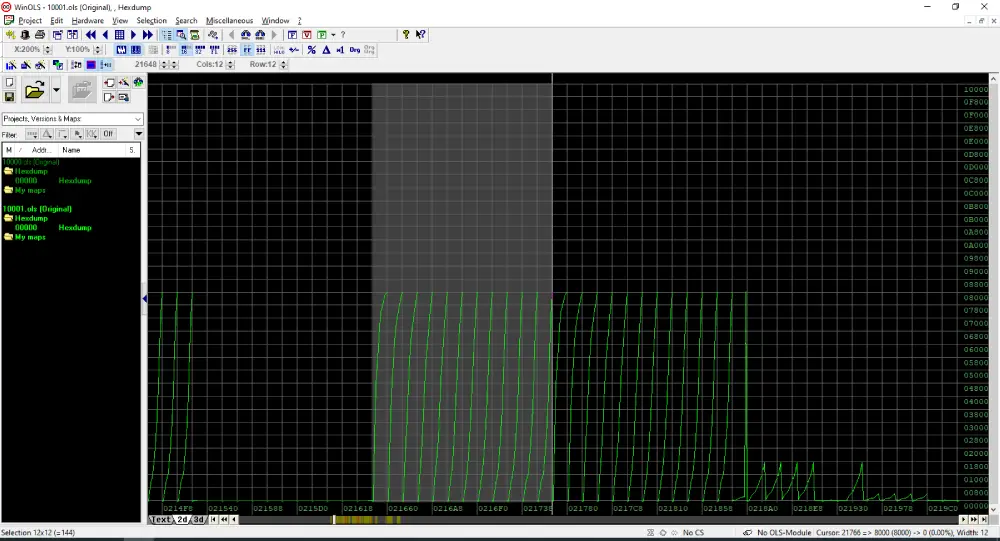The height and width of the screenshot is (541, 1000).
Task: Select 10001.ols (Original) project entry
Action: coord(37,209)
